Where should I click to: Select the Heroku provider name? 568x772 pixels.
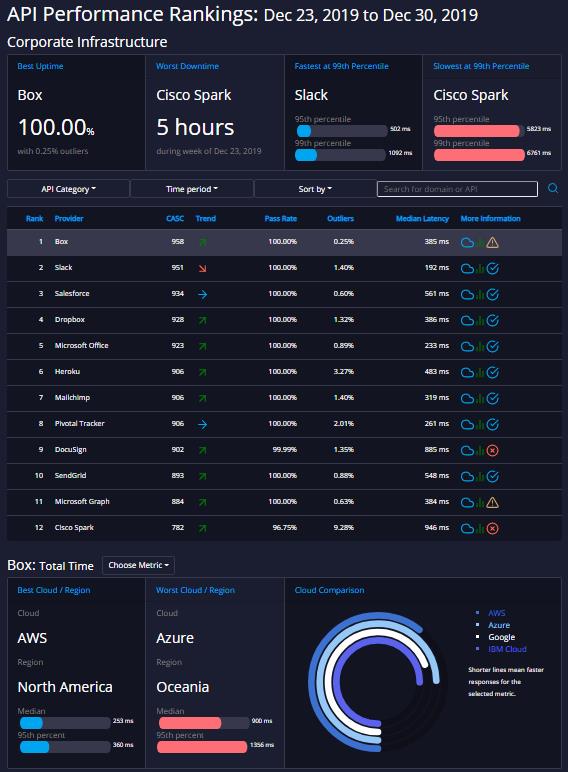[x=67, y=371]
